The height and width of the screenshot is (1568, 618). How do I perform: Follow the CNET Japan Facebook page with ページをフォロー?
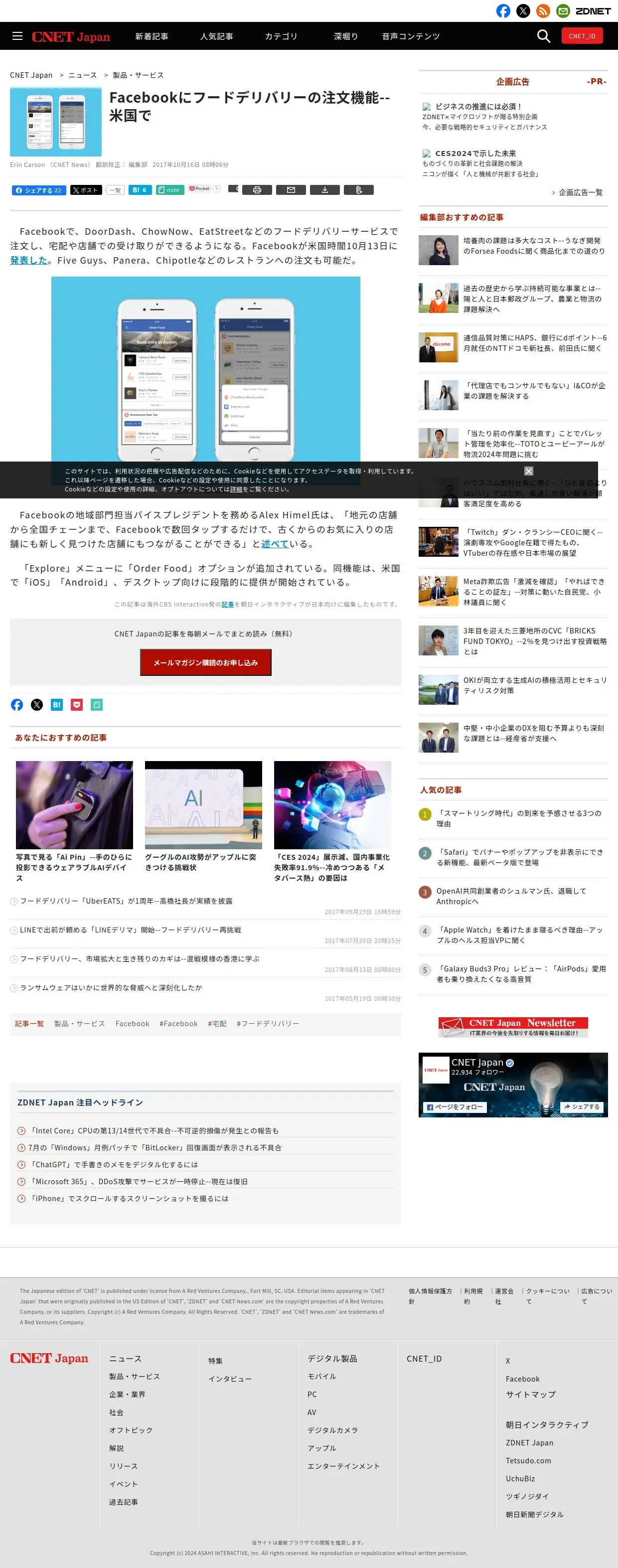pyautogui.click(x=455, y=1106)
